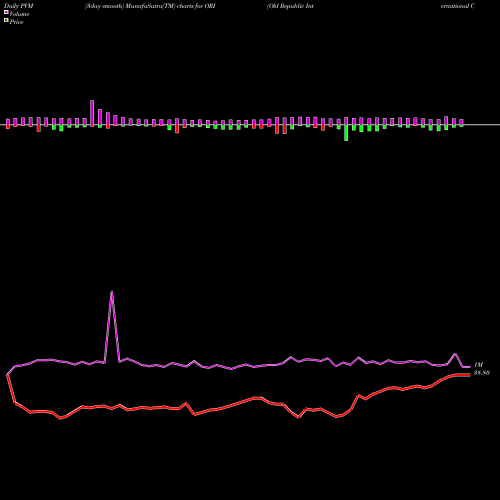Click the '(Old Republic Int' company name text
The width and height of the screenshot is (500, 500).
(290, 6)
